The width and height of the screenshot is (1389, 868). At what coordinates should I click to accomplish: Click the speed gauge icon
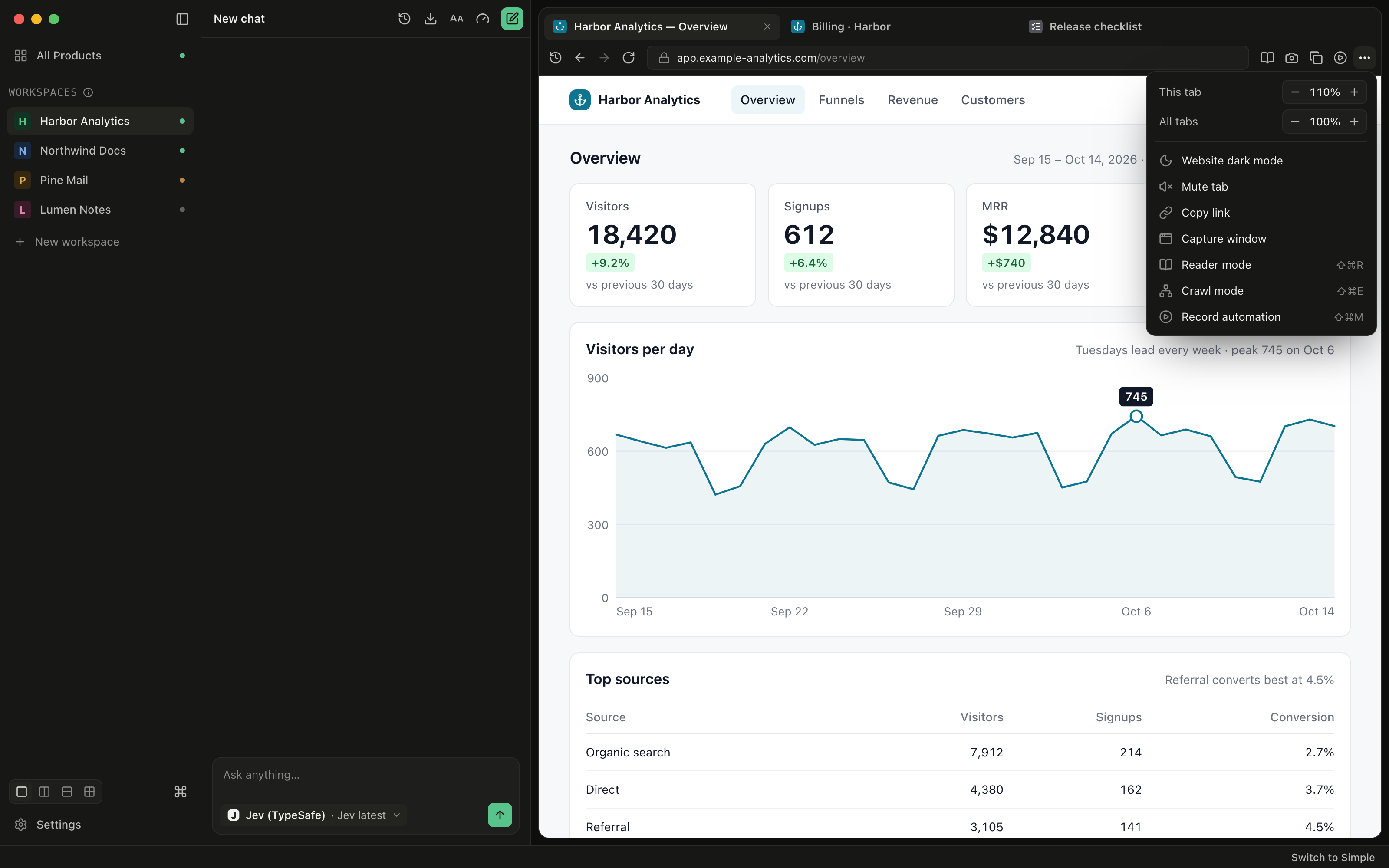483,19
